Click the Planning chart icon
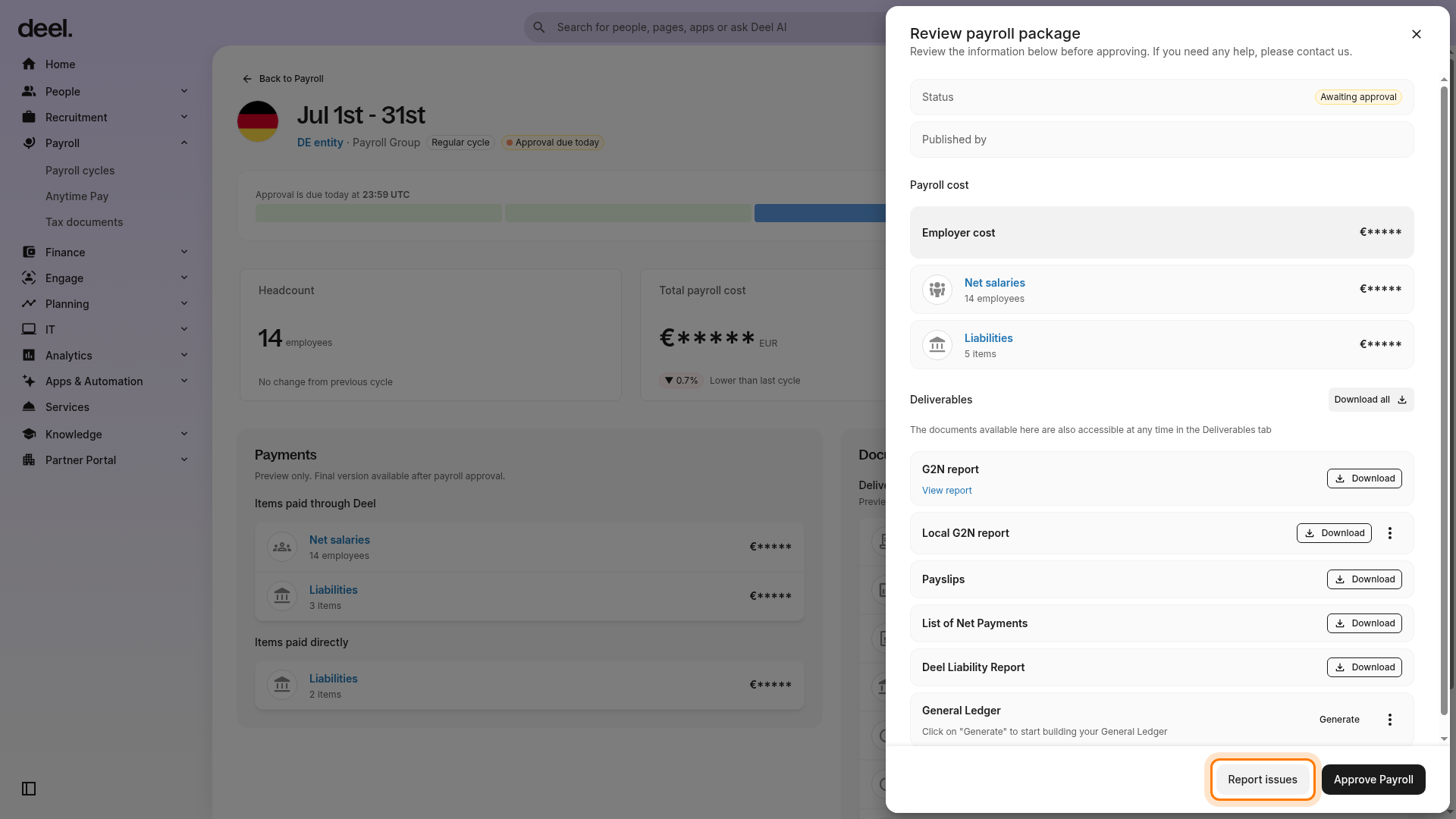This screenshot has height=819, width=1456. point(29,304)
